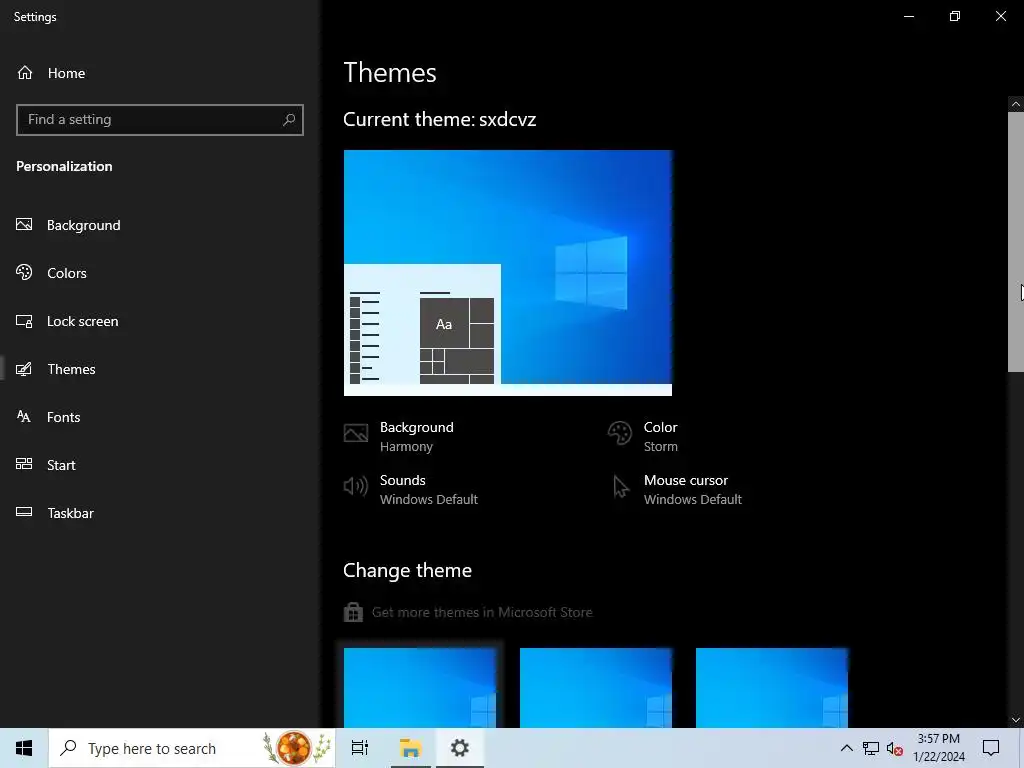Click the Lock screen icon in sidebar

click(24, 321)
